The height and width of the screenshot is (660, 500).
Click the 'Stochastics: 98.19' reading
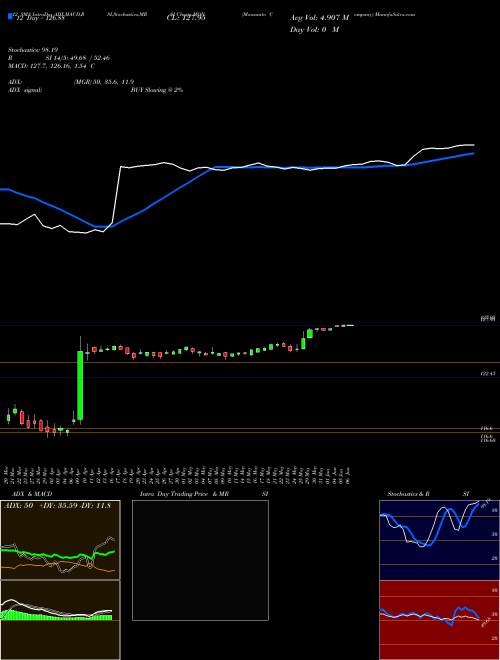click(35, 50)
